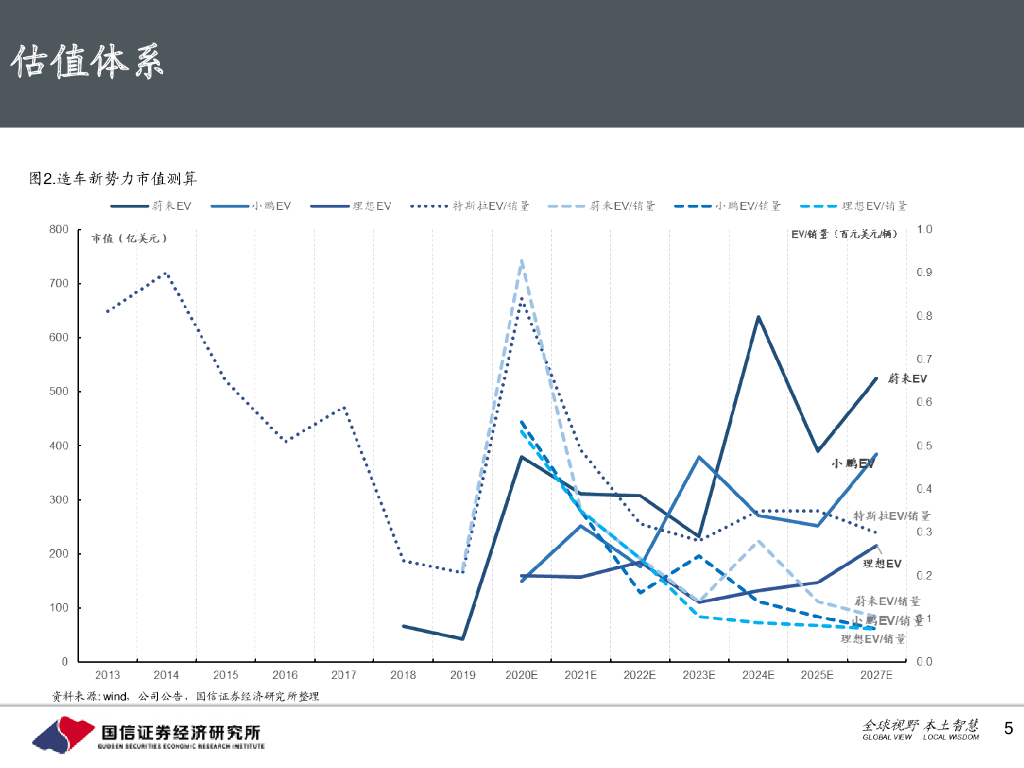1024x768 pixels.
Task: Click the slide title 估值体系
Action: coord(87,63)
